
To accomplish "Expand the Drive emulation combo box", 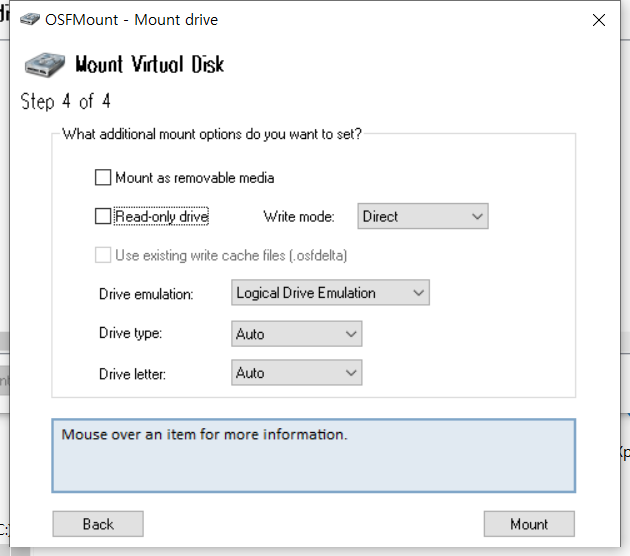I will (x=330, y=292).
